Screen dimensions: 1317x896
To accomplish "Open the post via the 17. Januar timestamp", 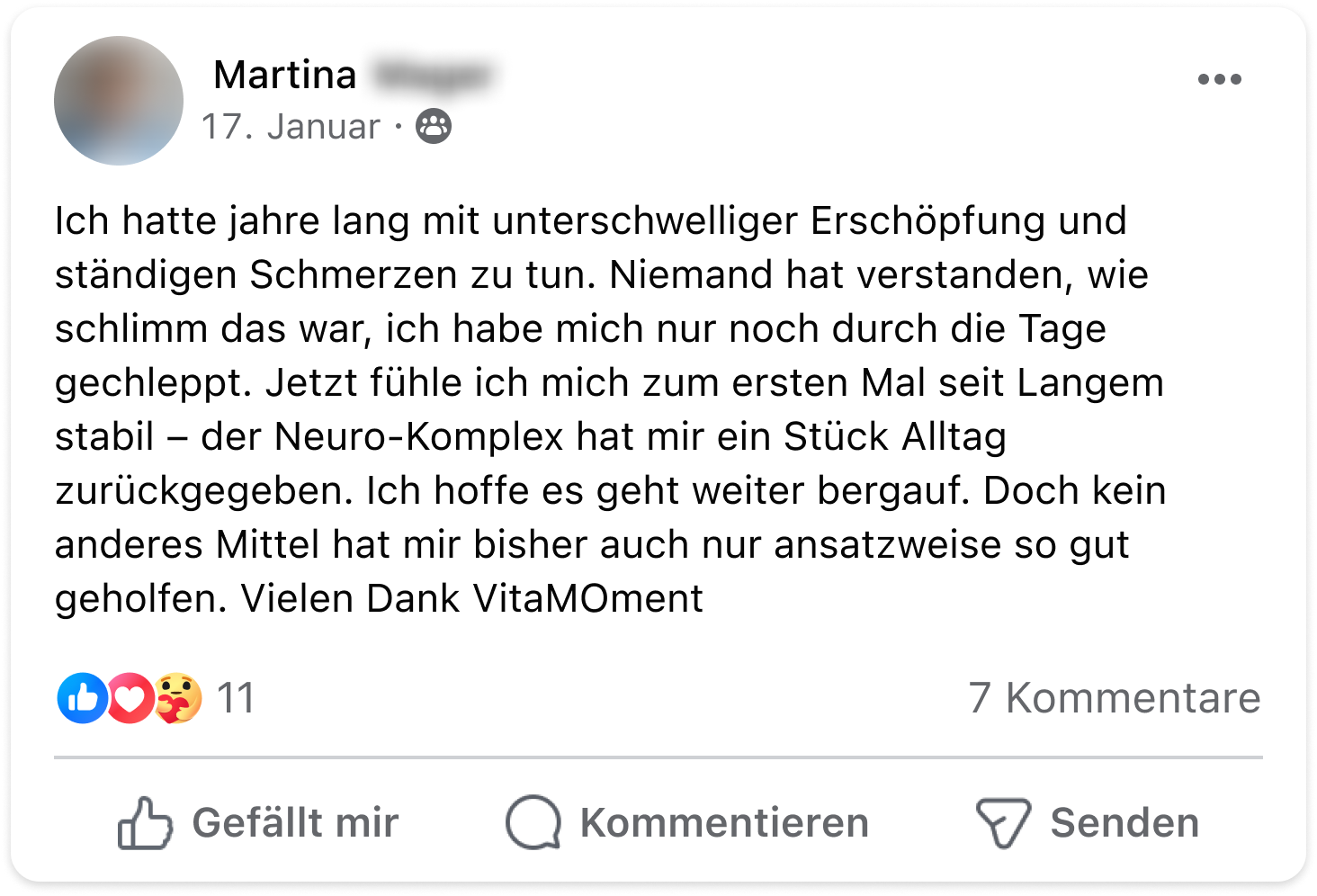I will coord(290,127).
